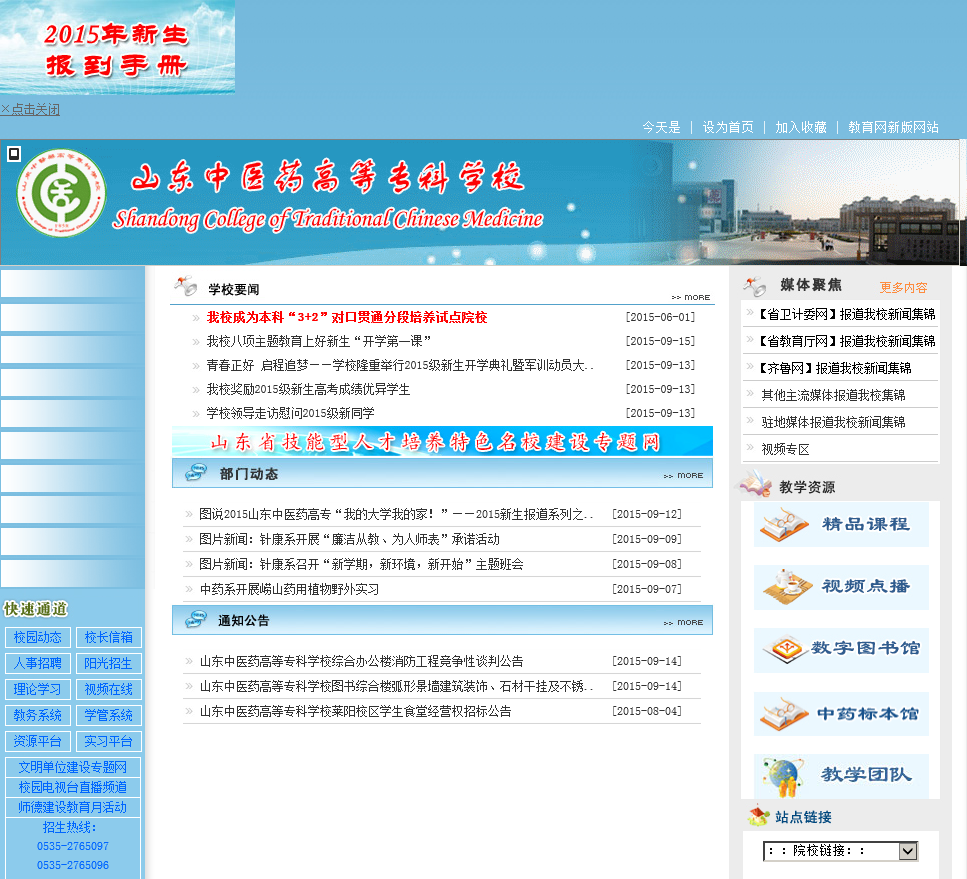The height and width of the screenshot is (879, 967).
Task: Click 更多内容 in media focus
Action: [x=903, y=287]
